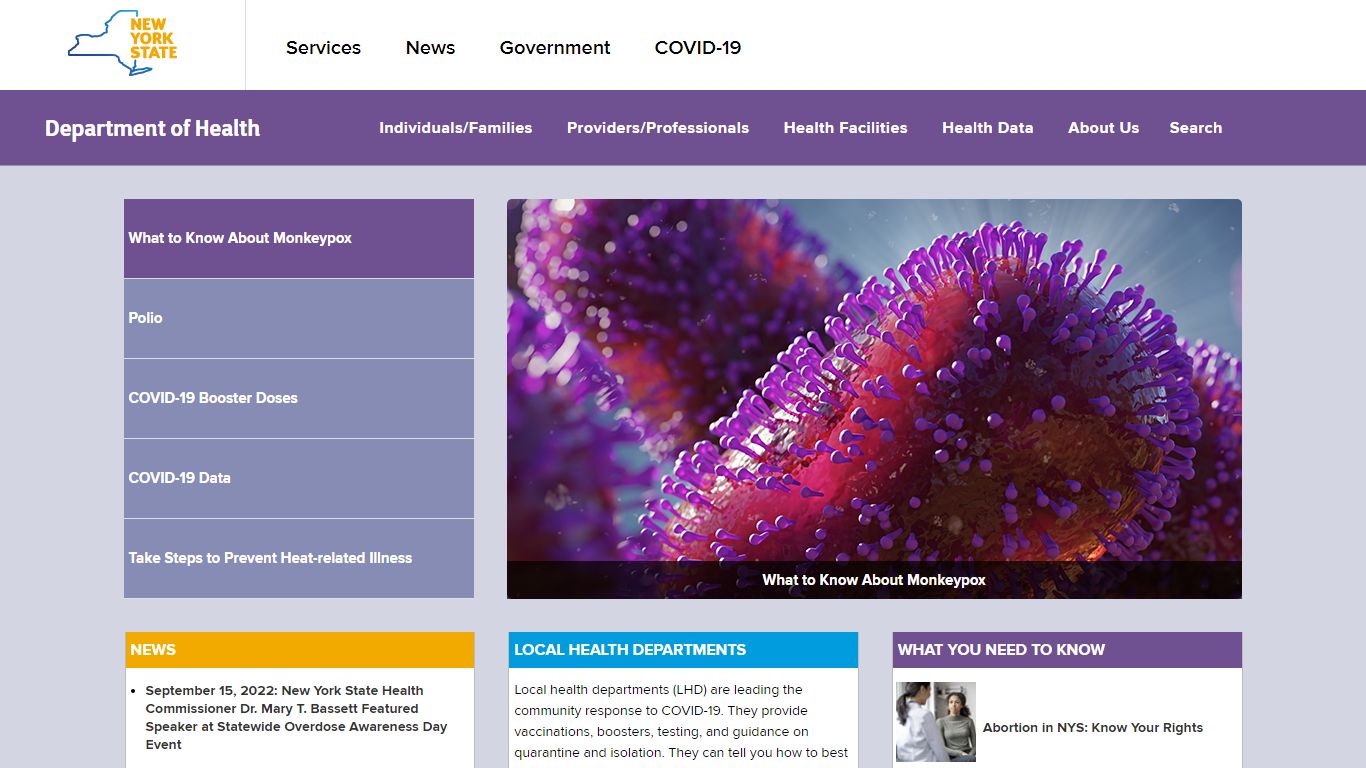The image size is (1366, 768).
Task: Select COVID-19 Booster Doses slide tab
Action: [299, 398]
